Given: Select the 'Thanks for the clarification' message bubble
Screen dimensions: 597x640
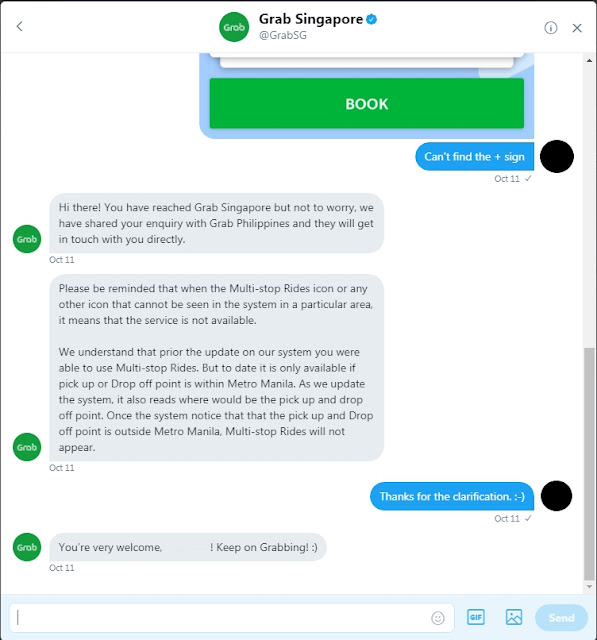Looking at the screenshot, I should point(452,496).
